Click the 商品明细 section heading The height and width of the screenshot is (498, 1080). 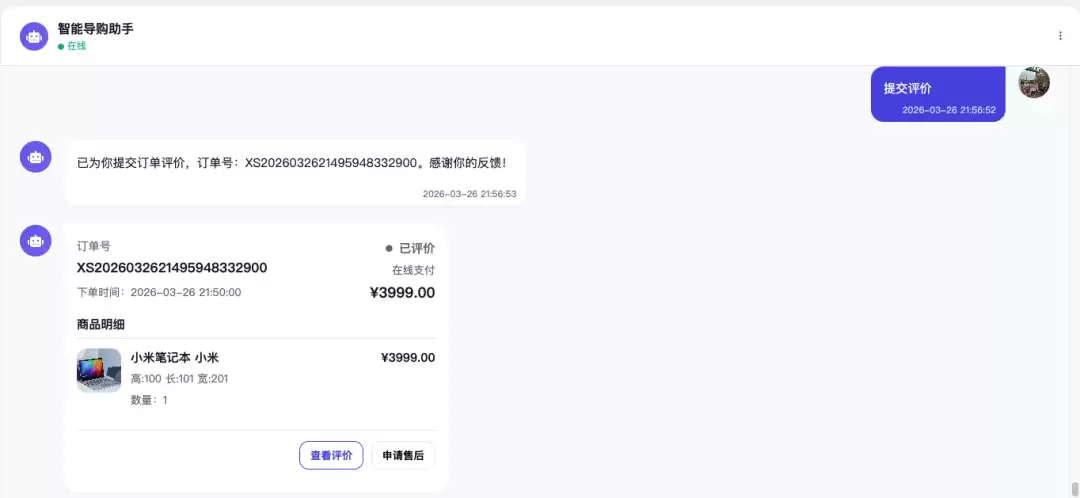101,324
